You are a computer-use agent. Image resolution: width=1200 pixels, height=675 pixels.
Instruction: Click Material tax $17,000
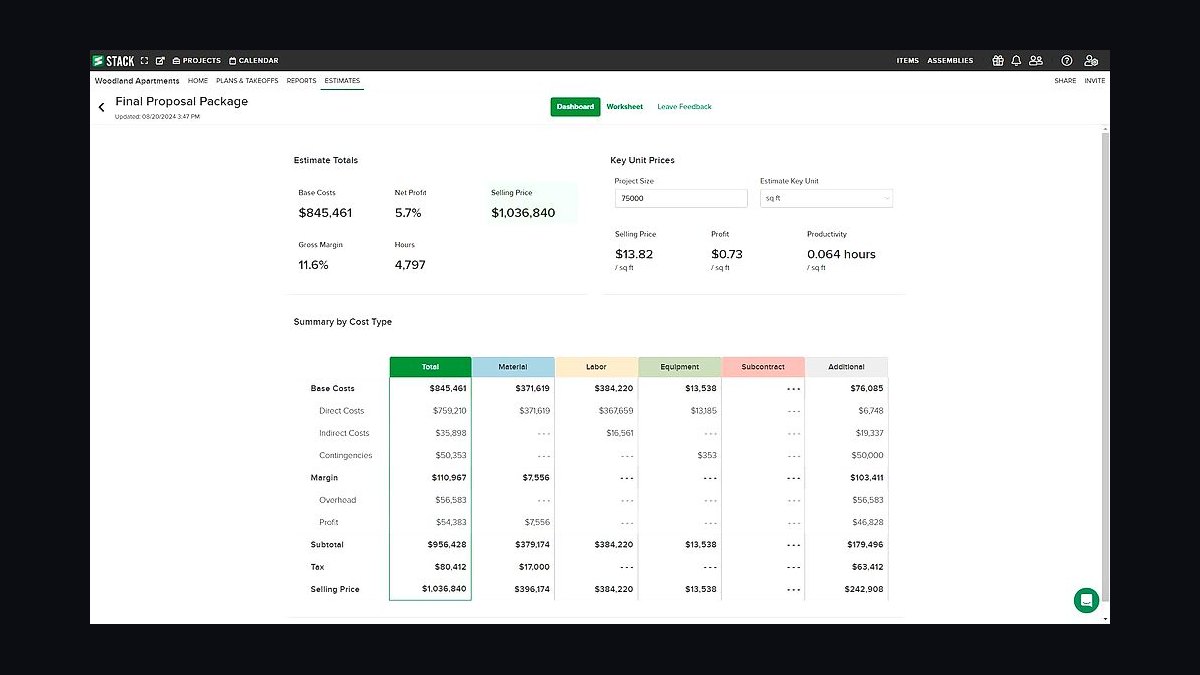(535, 567)
